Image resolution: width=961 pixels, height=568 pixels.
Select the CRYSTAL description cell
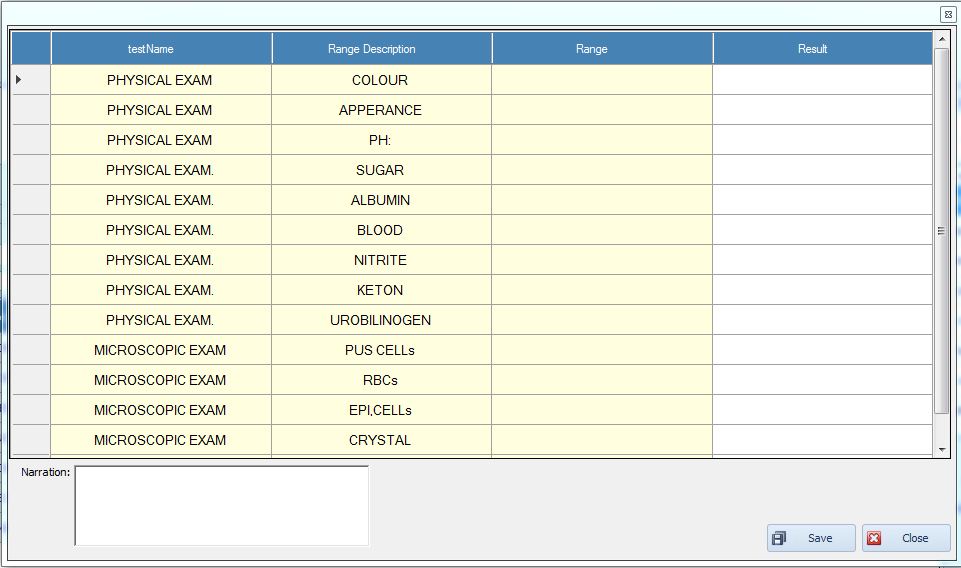(x=382, y=440)
